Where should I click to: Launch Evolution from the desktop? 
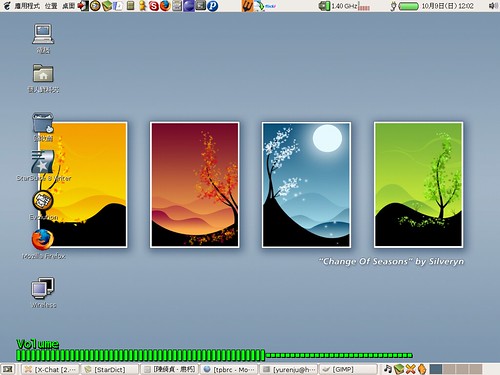click(x=43, y=206)
